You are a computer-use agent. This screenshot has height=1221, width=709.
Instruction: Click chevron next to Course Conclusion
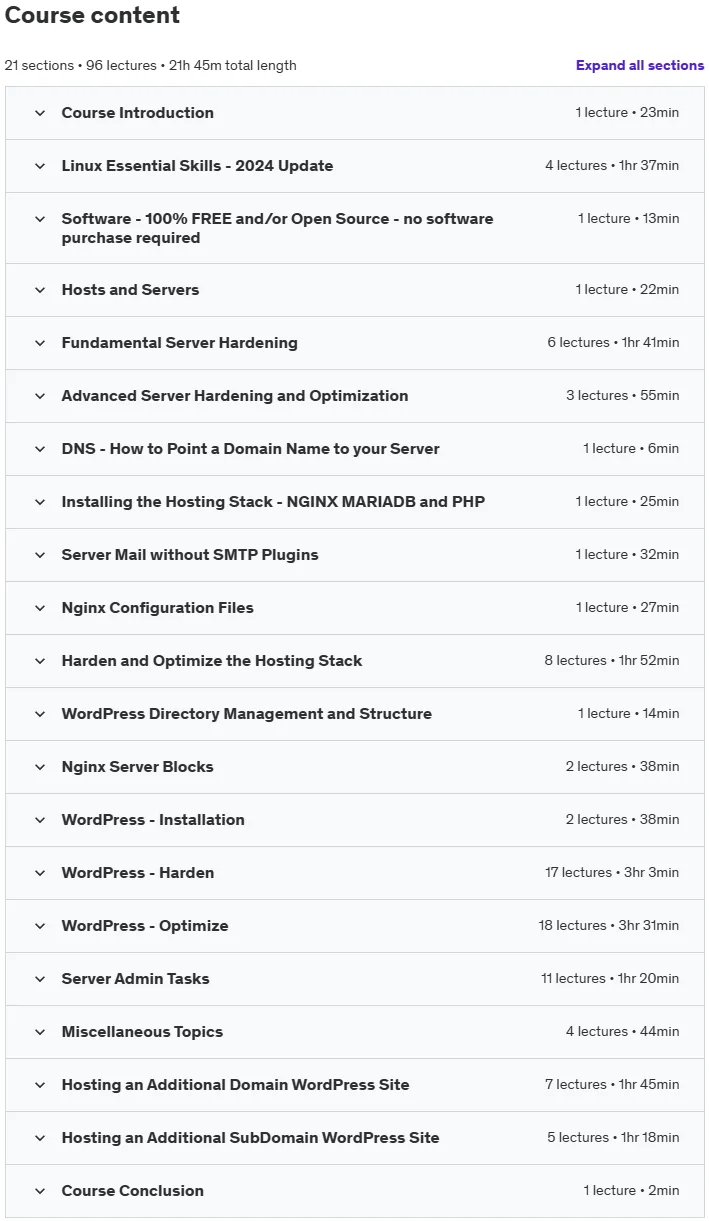tap(40, 1191)
